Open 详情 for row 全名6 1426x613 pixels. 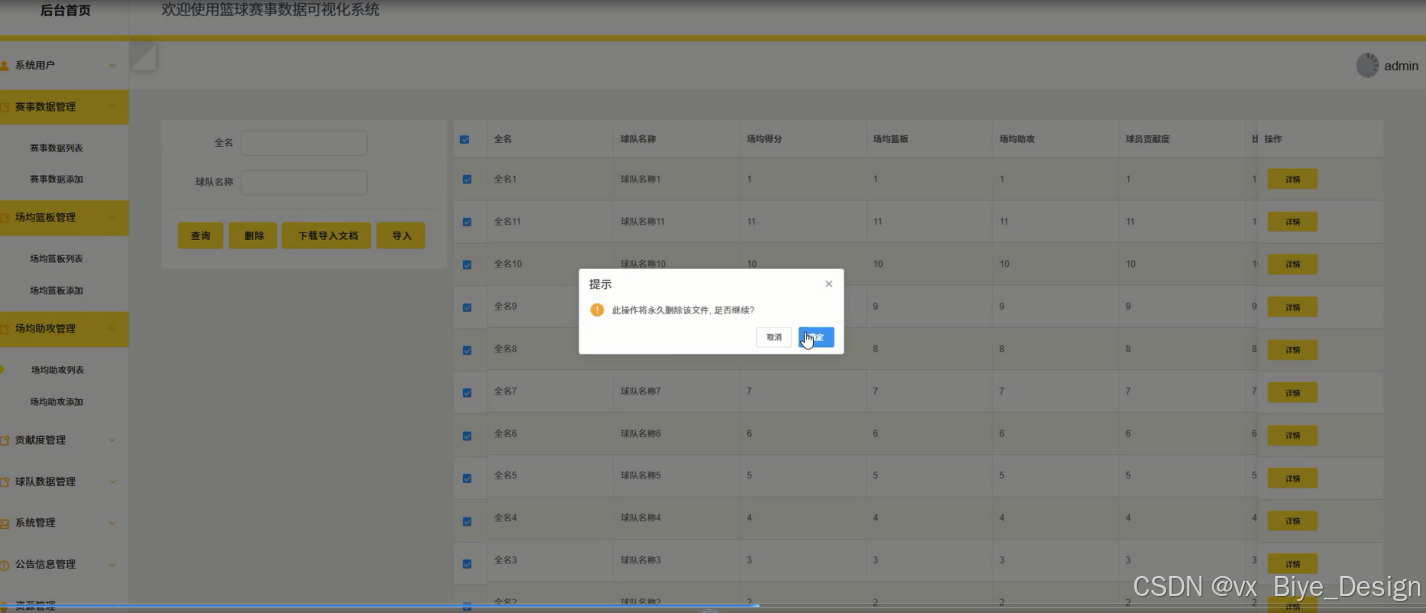click(1292, 435)
